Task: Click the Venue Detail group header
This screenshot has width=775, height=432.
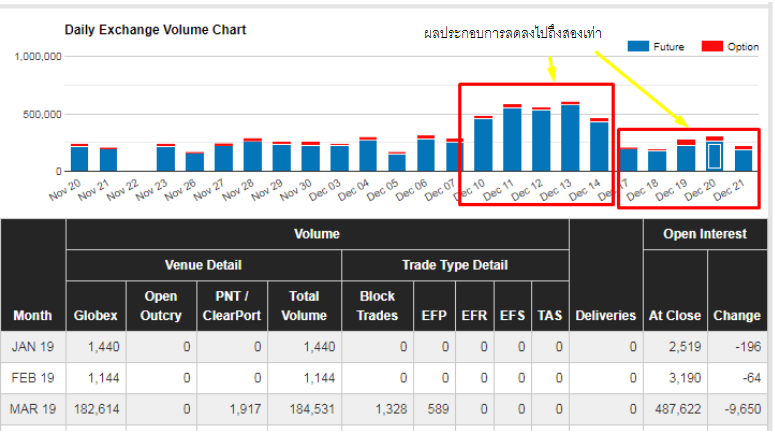Action: pos(203,265)
